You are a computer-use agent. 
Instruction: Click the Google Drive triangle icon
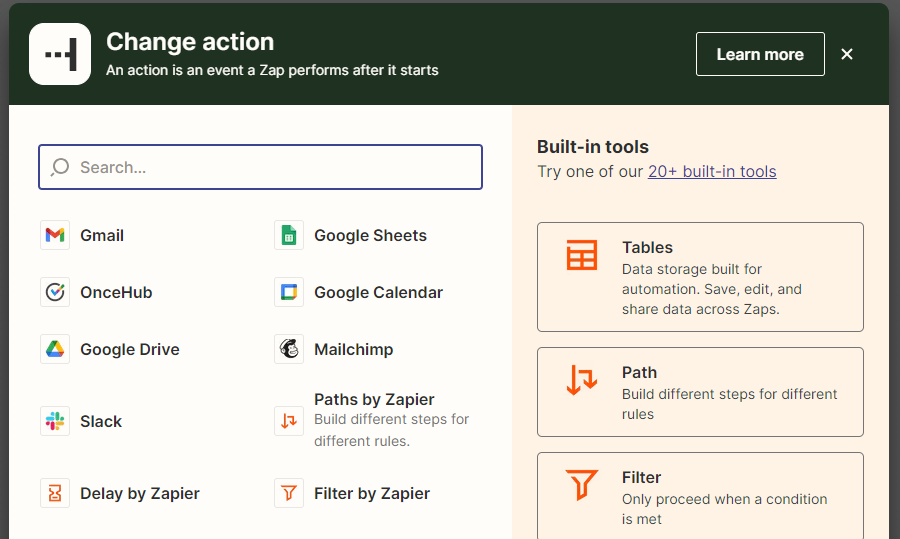[55, 350]
